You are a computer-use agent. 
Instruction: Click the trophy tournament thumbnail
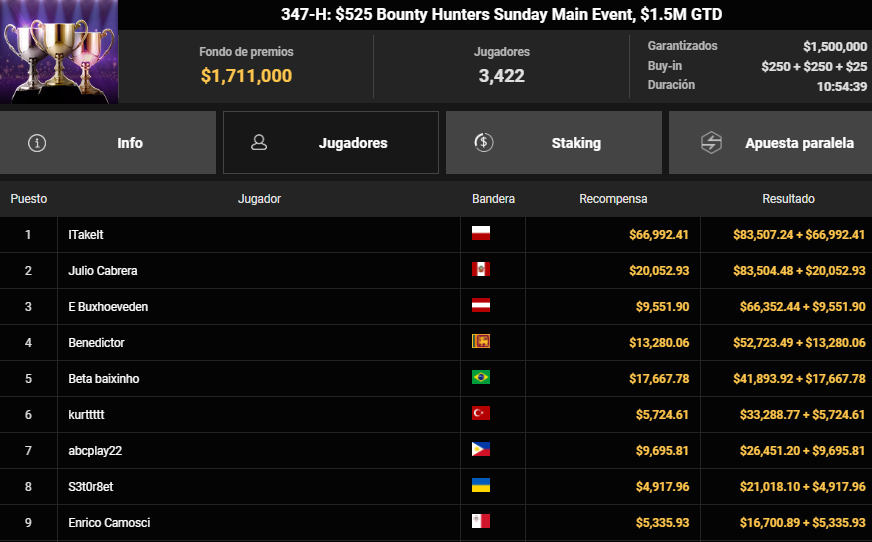pyautogui.click(x=59, y=52)
